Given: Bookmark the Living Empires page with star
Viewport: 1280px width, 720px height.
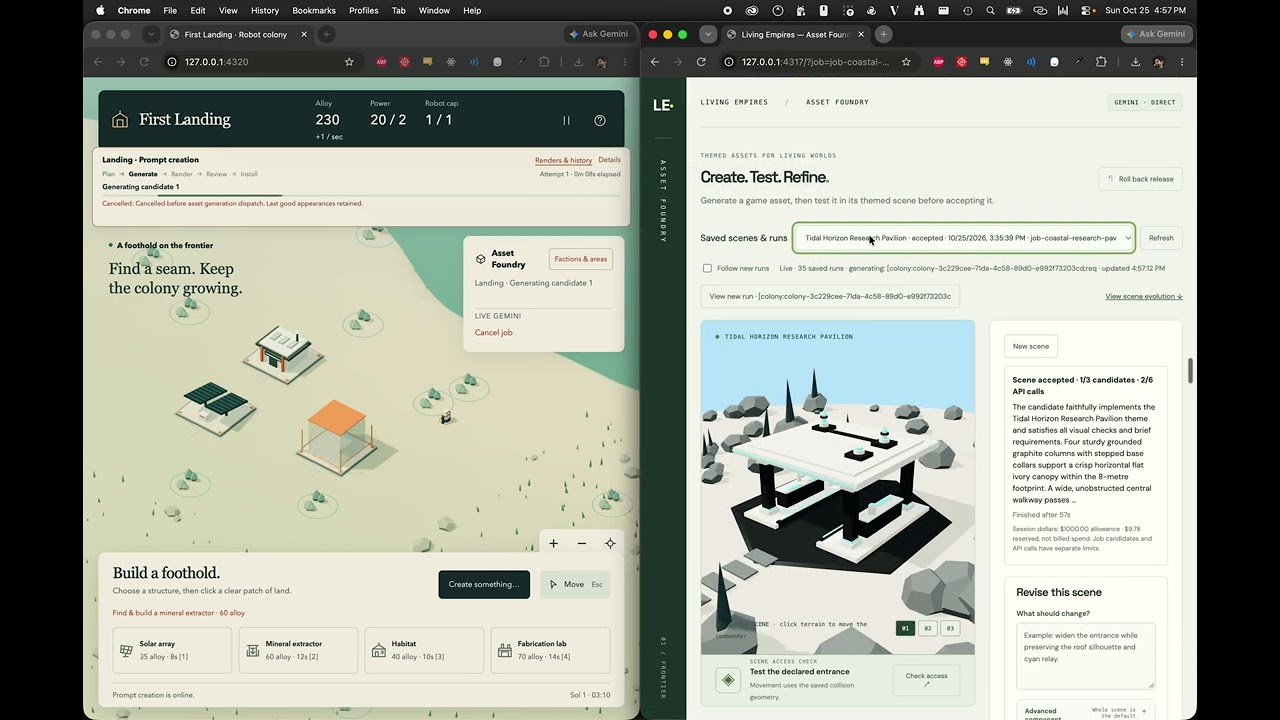Looking at the screenshot, I should [x=906, y=62].
